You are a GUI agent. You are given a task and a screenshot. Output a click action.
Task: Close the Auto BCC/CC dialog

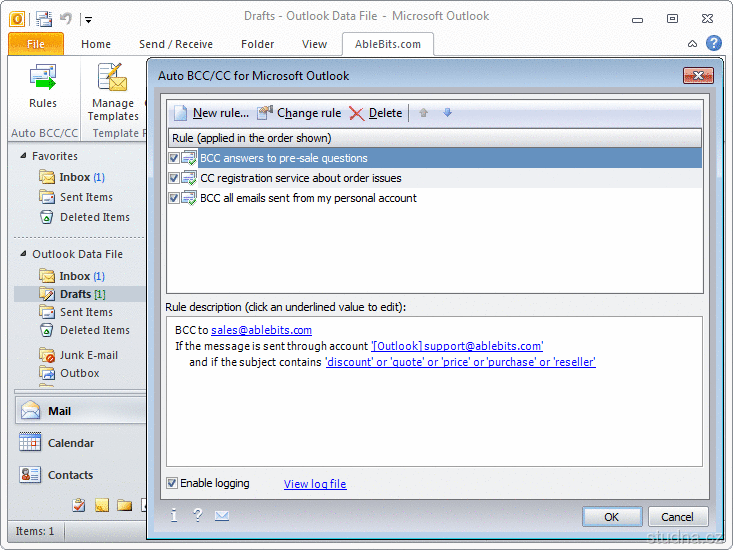click(698, 76)
